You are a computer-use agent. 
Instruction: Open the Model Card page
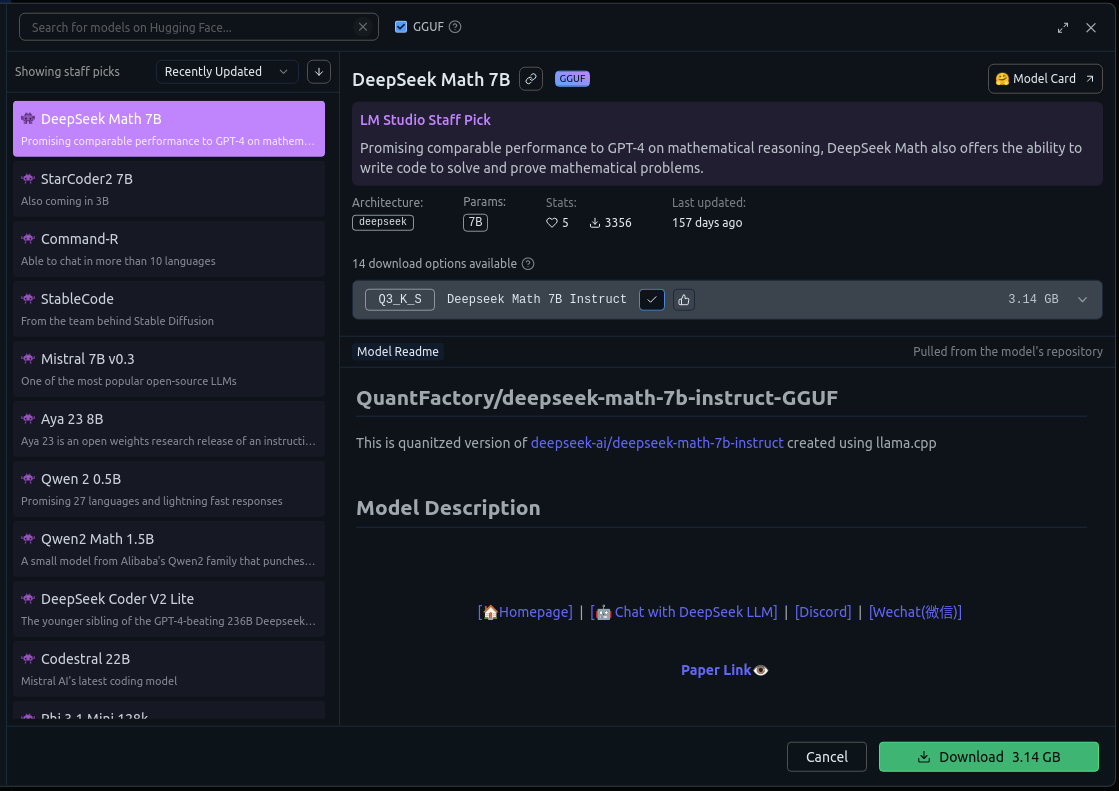[1044, 79]
